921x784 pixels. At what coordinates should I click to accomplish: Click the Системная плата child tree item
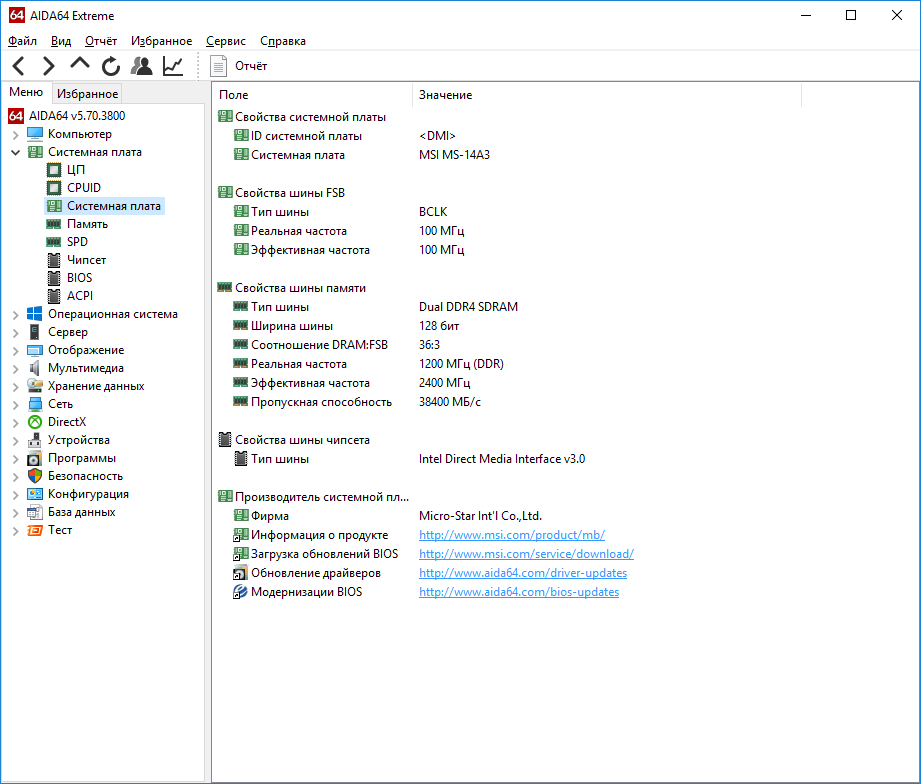(x=113, y=206)
